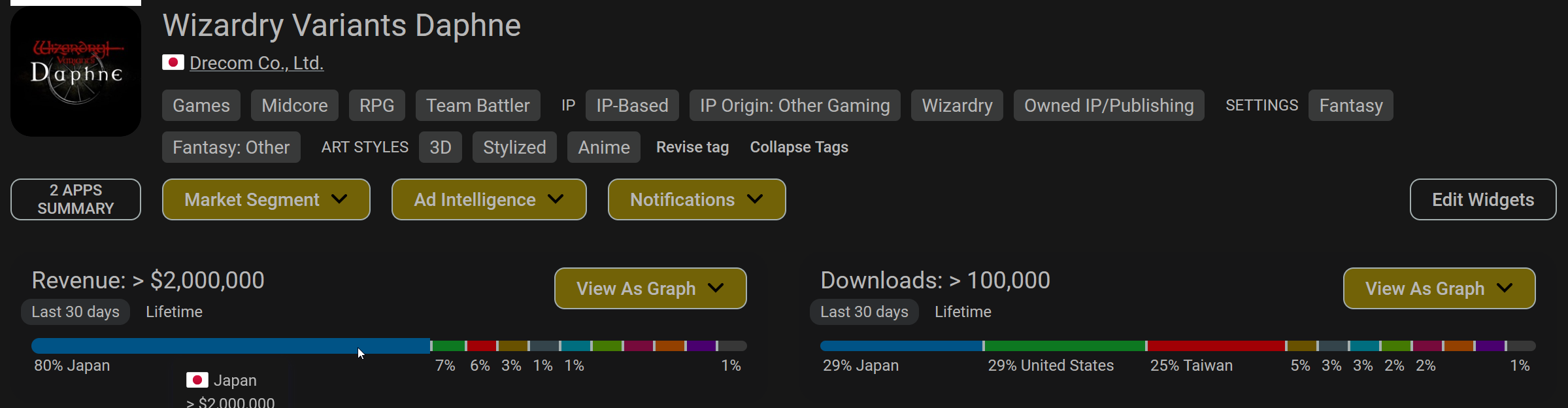Click the Revenue: > $2,000,000 heading

click(148, 280)
